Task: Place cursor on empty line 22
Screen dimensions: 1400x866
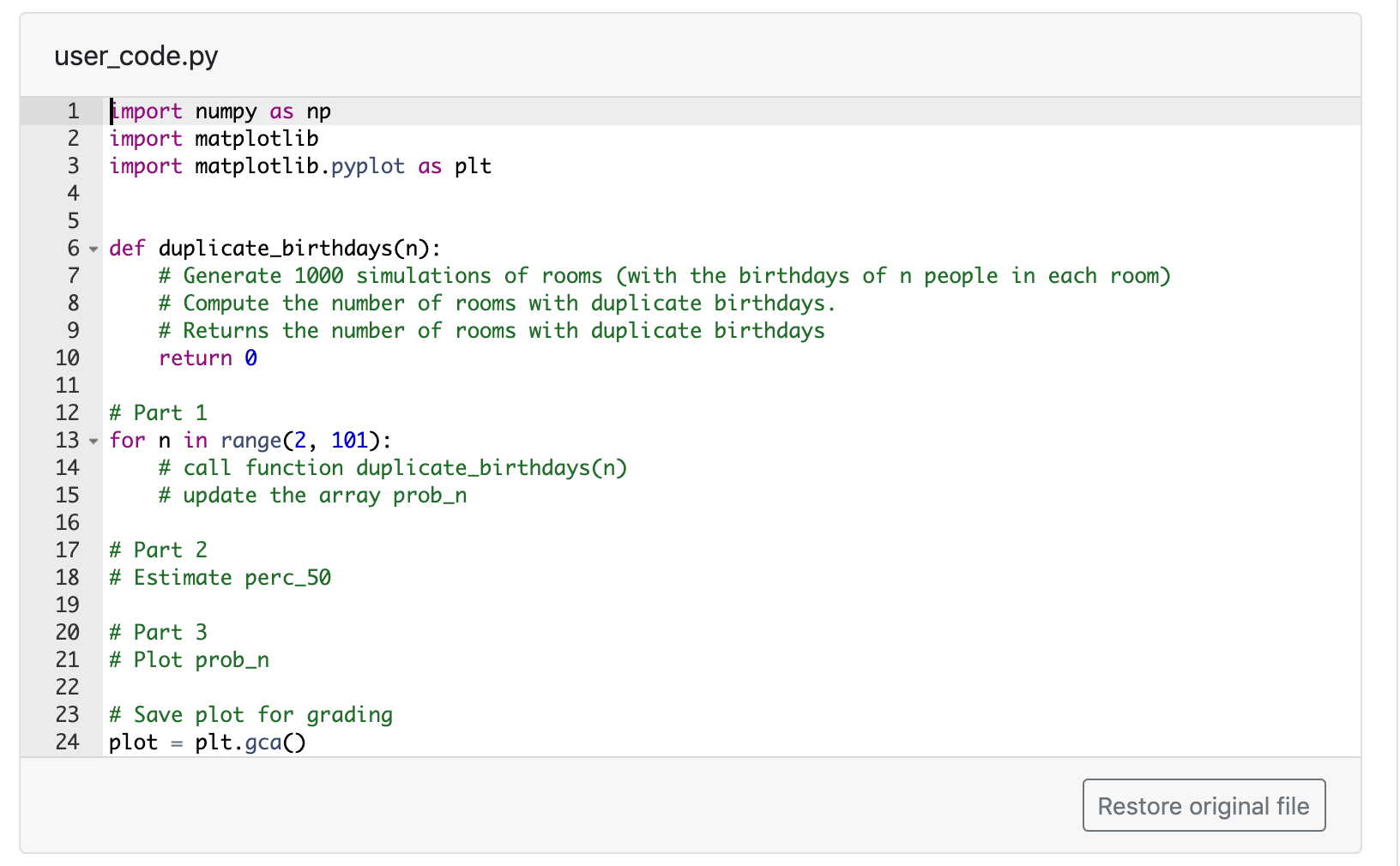Action: point(732,688)
